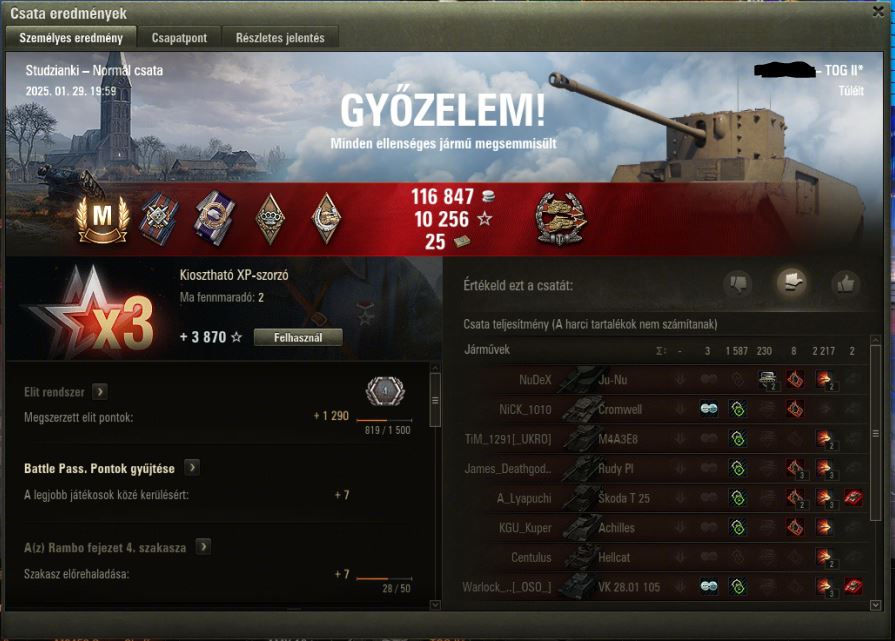Click the thumbs-up battle rating icon
Viewport: 895px width, 641px height.
tap(845, 283)
